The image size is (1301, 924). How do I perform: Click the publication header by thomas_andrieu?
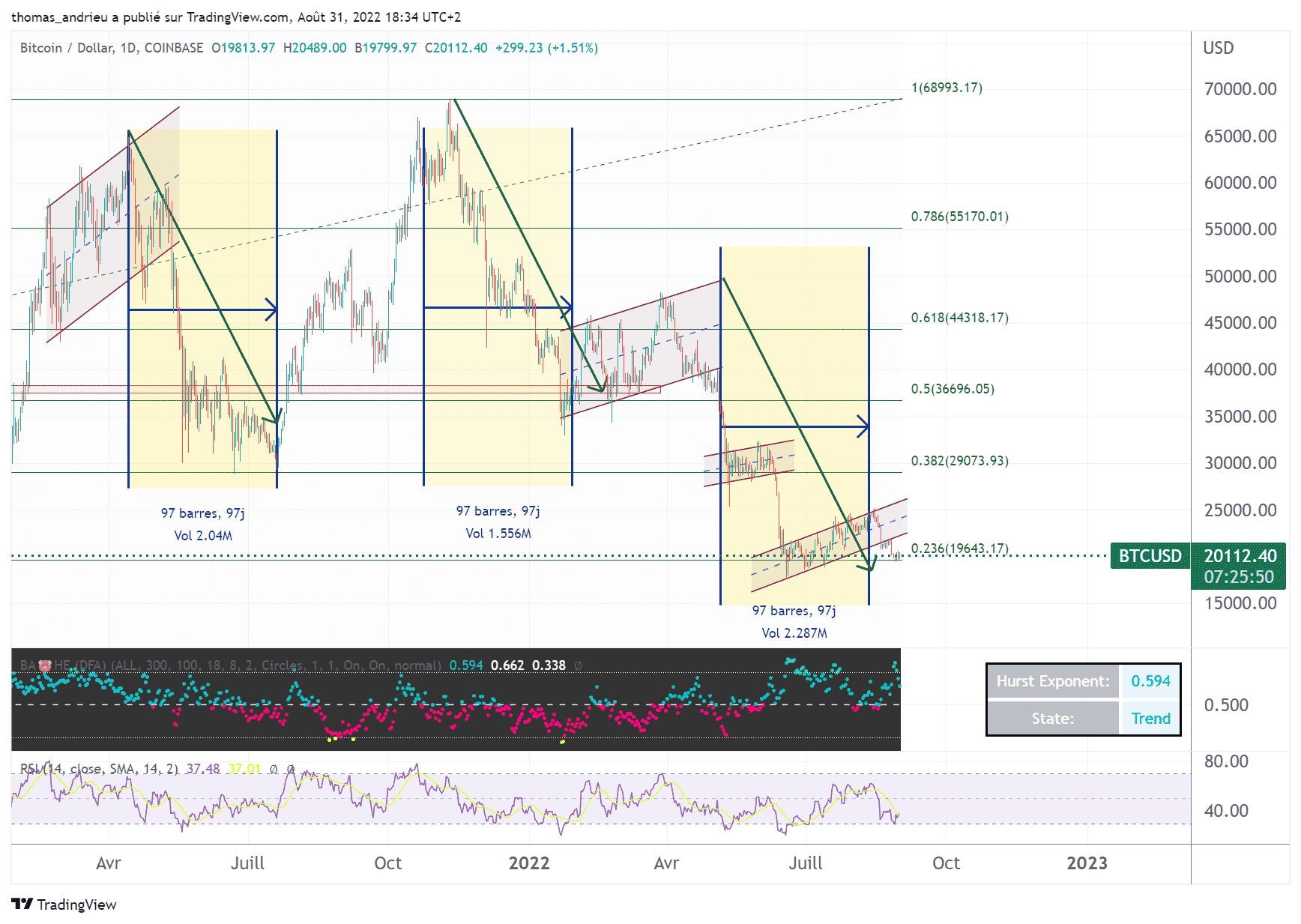point(237,16)
